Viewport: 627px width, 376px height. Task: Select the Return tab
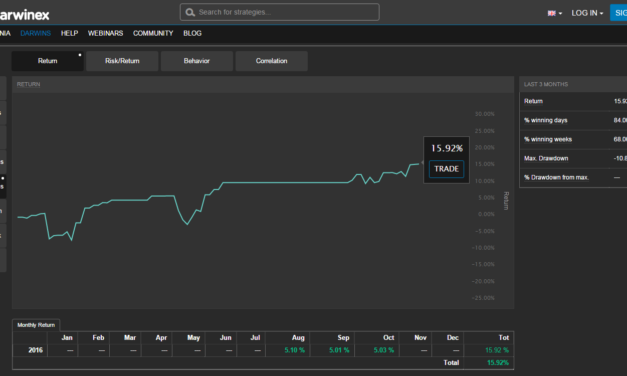[48, 61]
